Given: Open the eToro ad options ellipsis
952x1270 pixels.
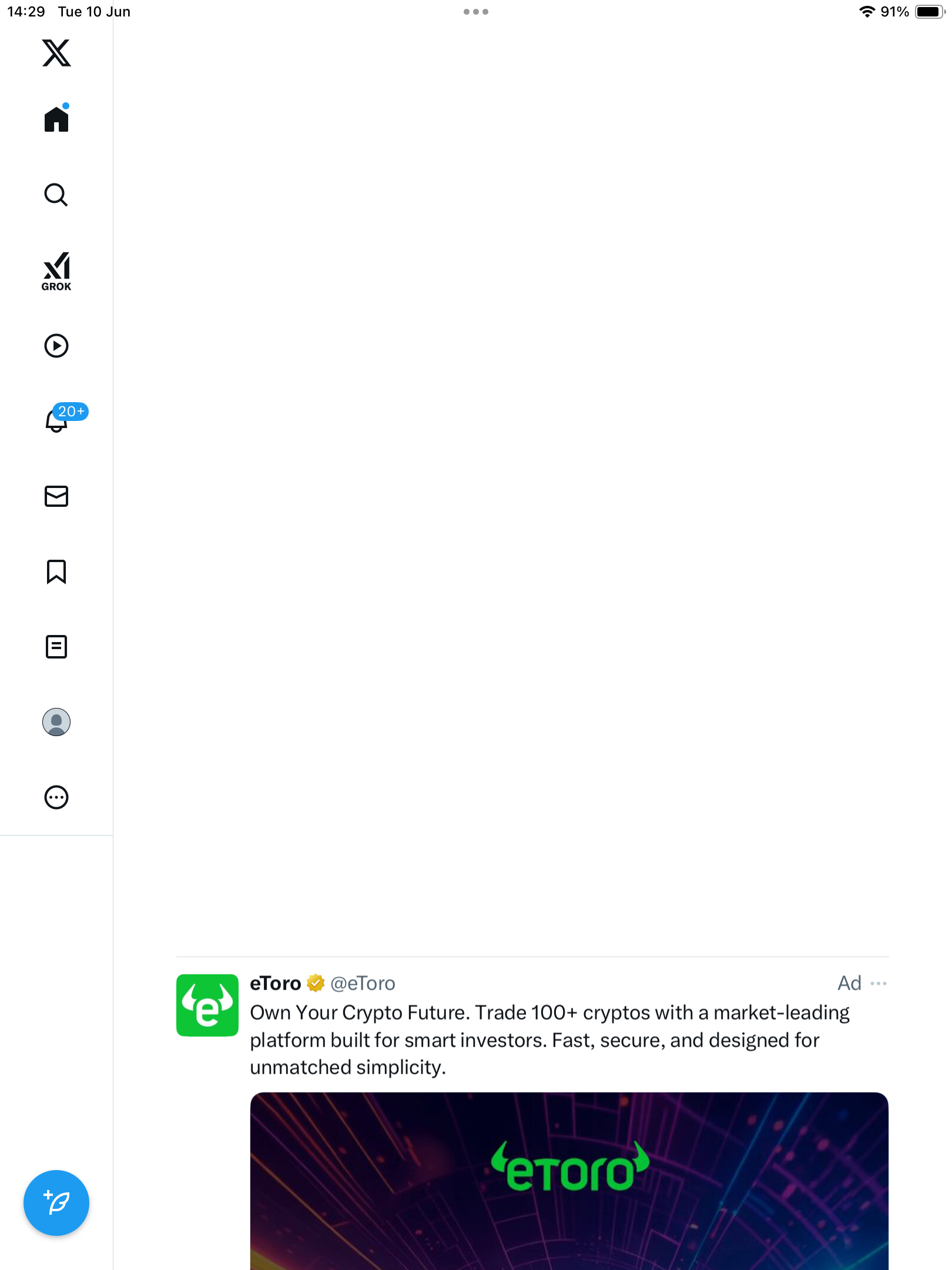Looking at the screenshot, I should [x=879, y=983].
